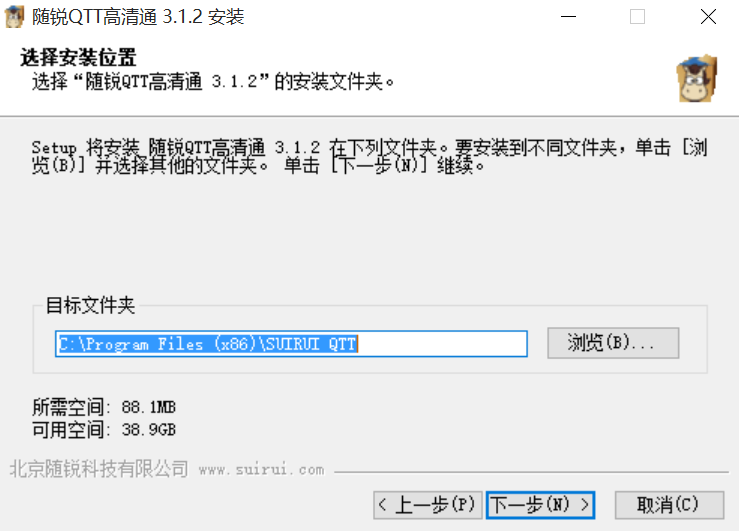
Task: Click the donkey installer icon in title bar
Action: point(14,17)
